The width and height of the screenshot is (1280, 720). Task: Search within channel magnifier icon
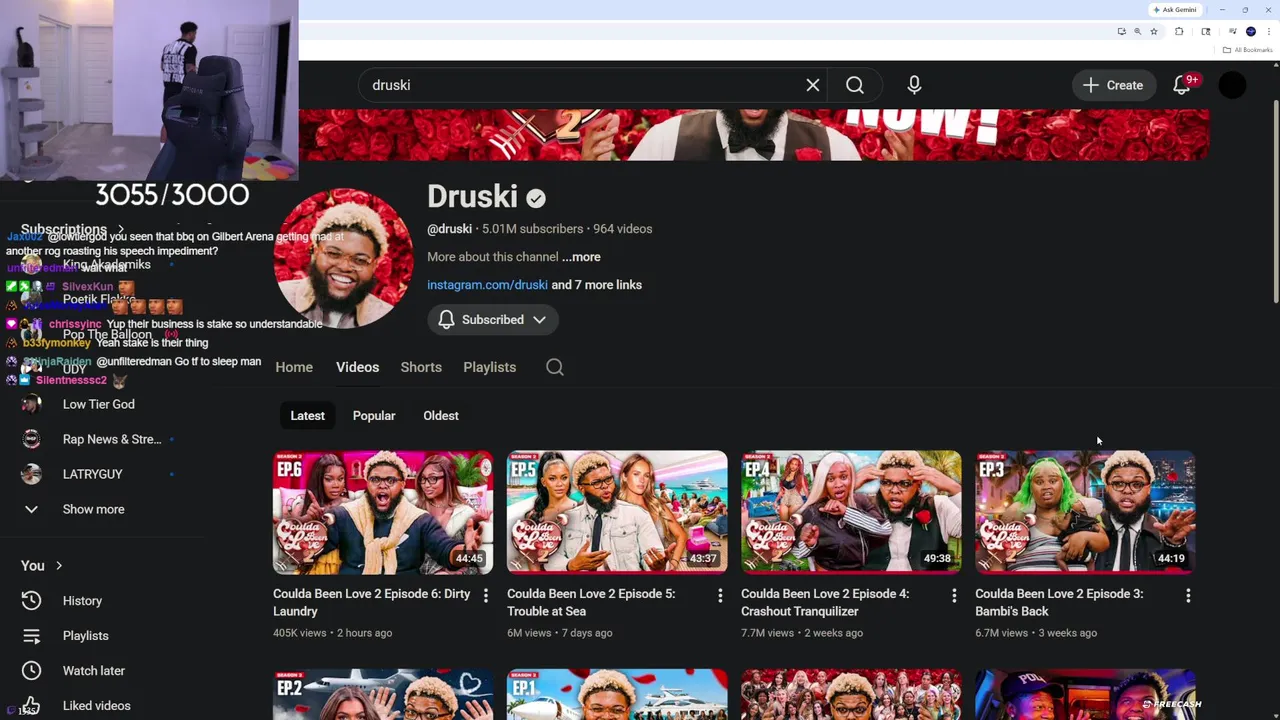pyautogui.click(x=555, y=367)
